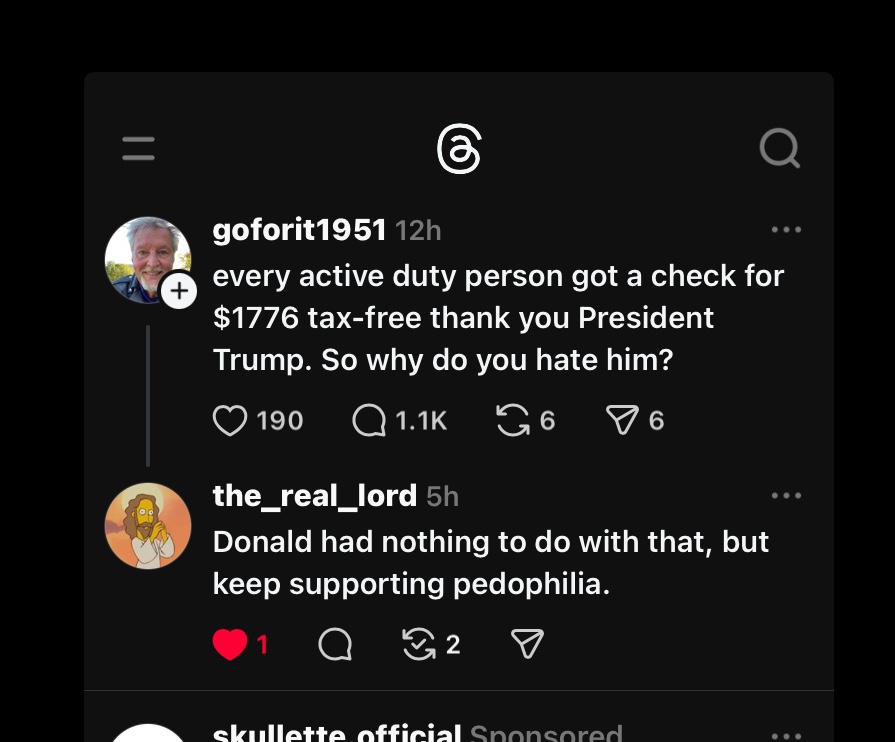The height and width of the screenshot is (742, 895).
Task: Open skullette_official sponsored profile link
Action: click(x=336, y=734)
